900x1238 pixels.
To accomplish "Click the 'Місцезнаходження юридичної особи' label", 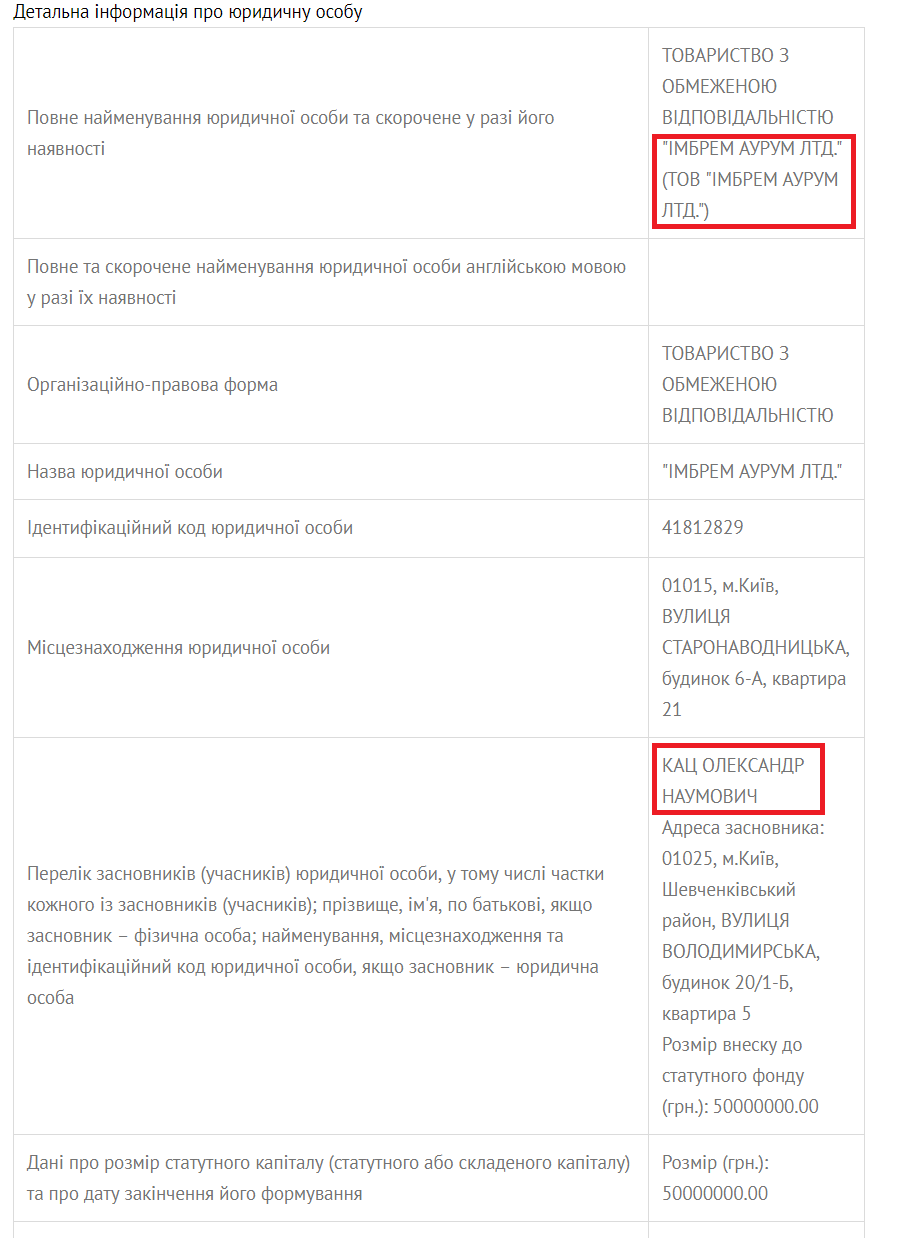I will [x=179, y=648].
